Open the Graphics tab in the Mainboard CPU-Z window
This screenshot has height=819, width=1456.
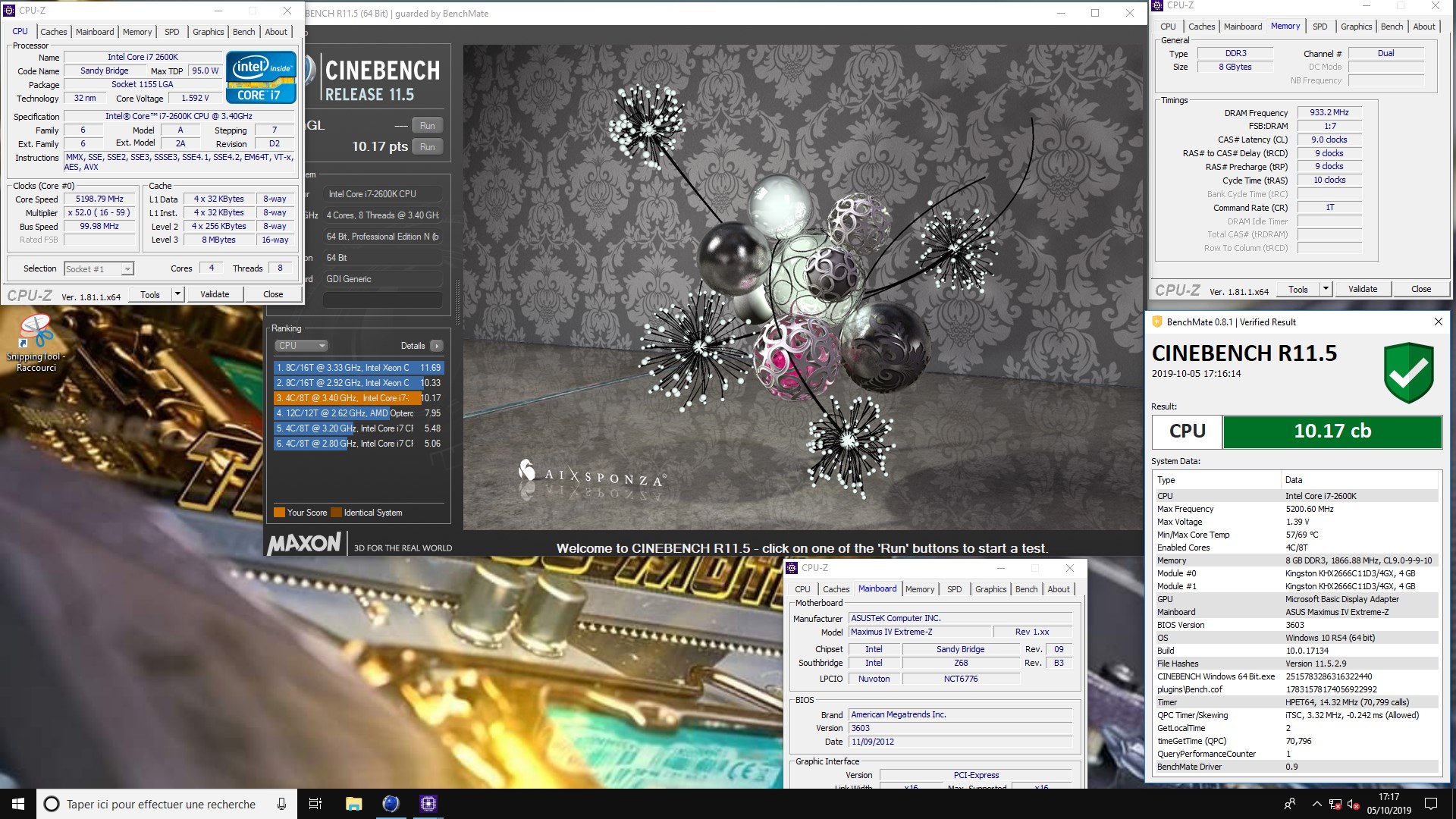(x=990, y=589)
